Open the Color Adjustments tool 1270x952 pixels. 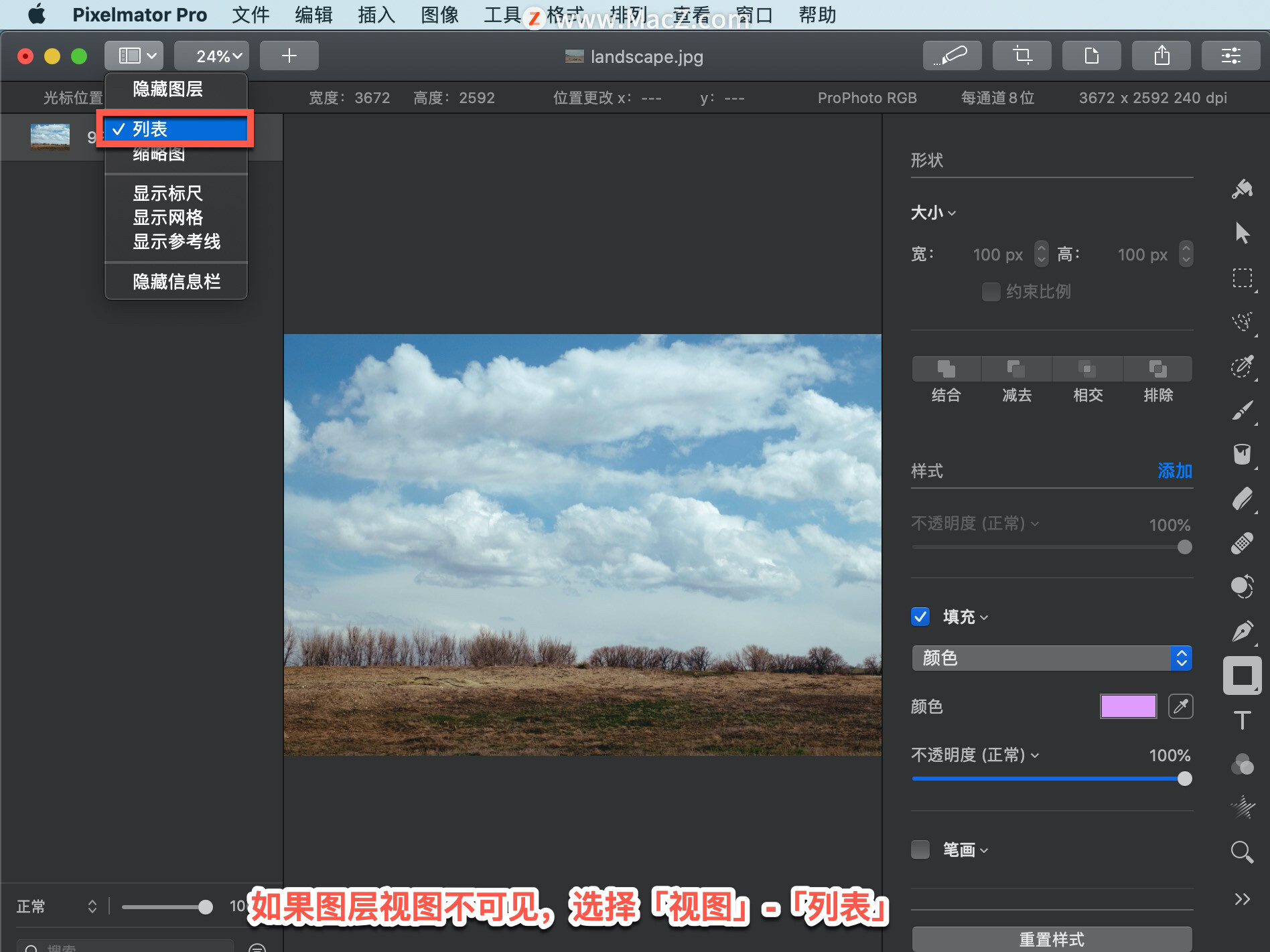point(1242,765)
